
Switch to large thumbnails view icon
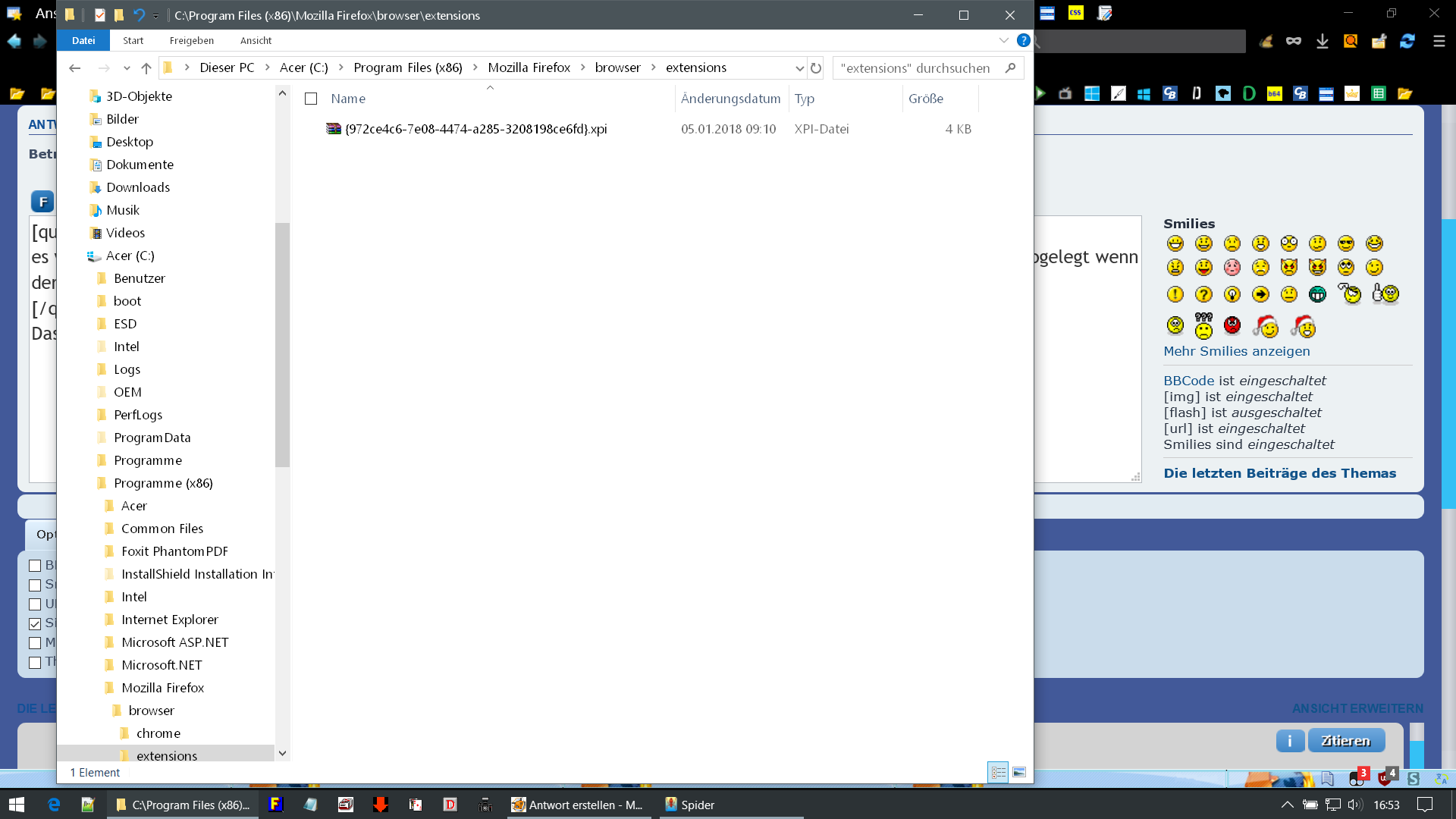click(1019, 772)
